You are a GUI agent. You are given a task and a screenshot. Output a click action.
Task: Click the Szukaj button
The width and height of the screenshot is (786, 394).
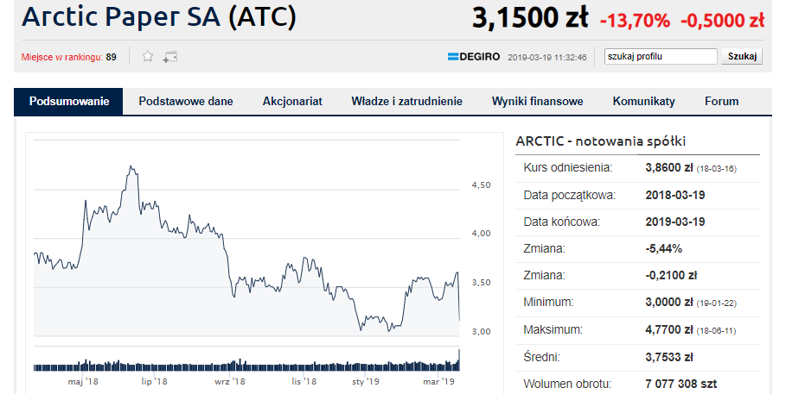(x=742, y=57)
